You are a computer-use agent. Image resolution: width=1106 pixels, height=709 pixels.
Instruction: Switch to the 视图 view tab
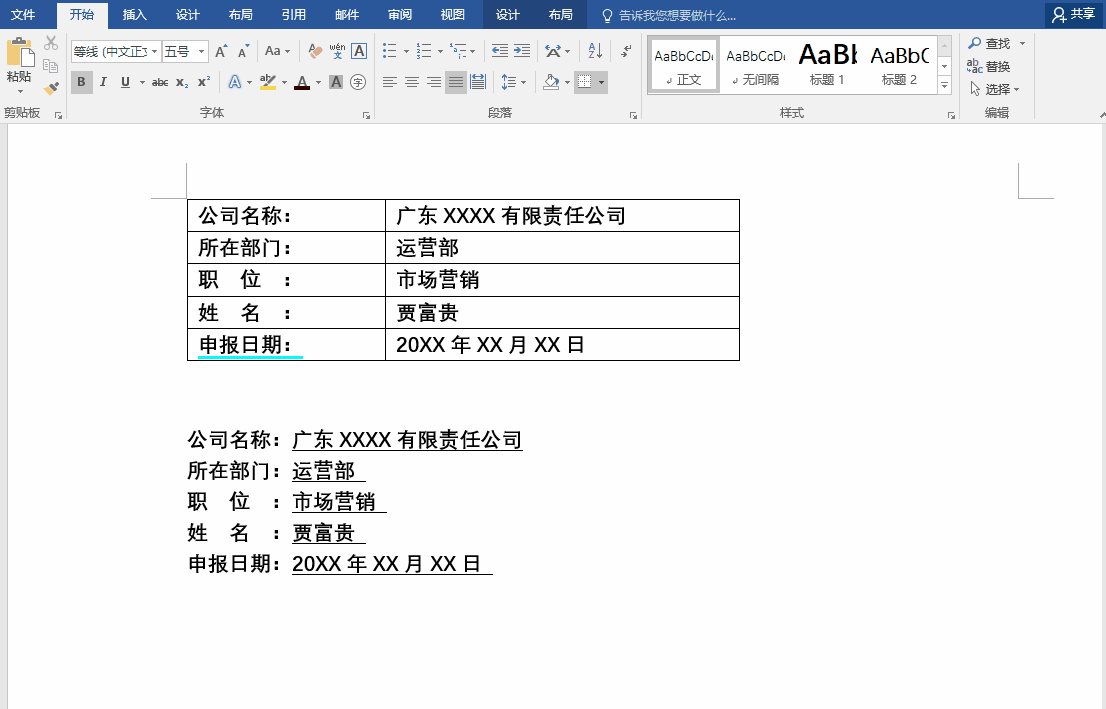[x=453, y=15]
